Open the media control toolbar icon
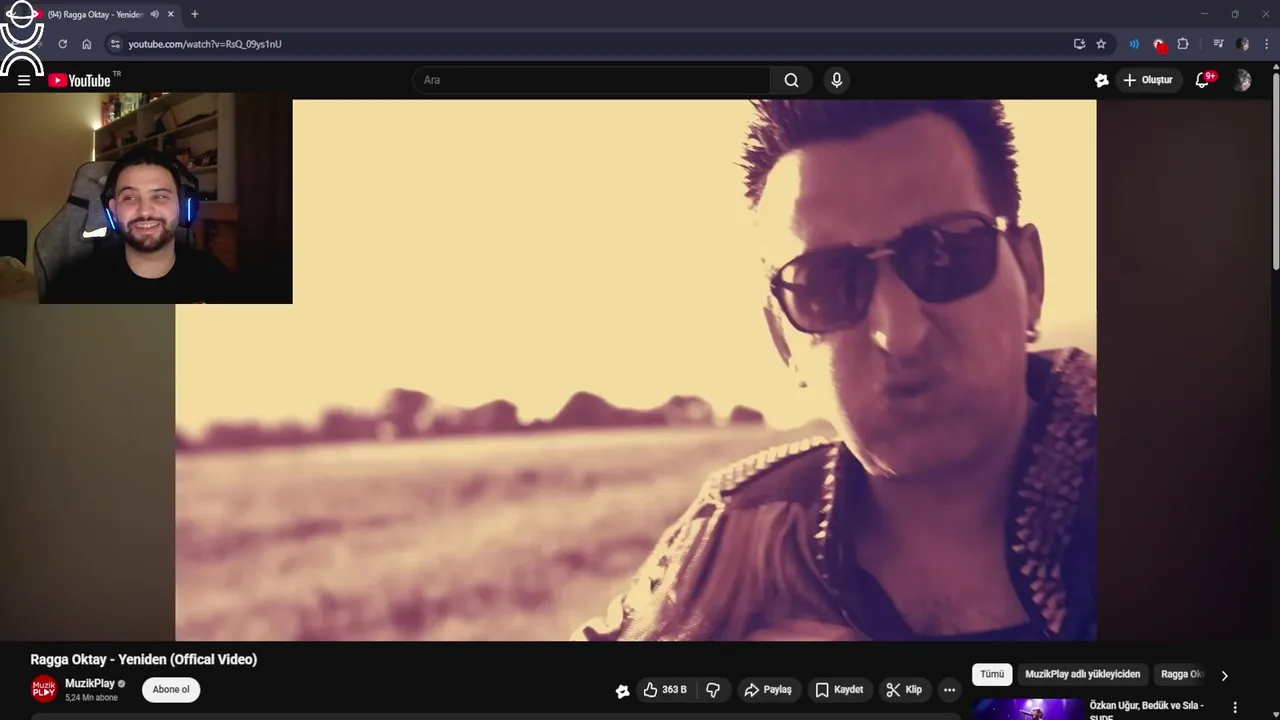The width and height of the screenshot is (1280, 720). coord(1218,44)
